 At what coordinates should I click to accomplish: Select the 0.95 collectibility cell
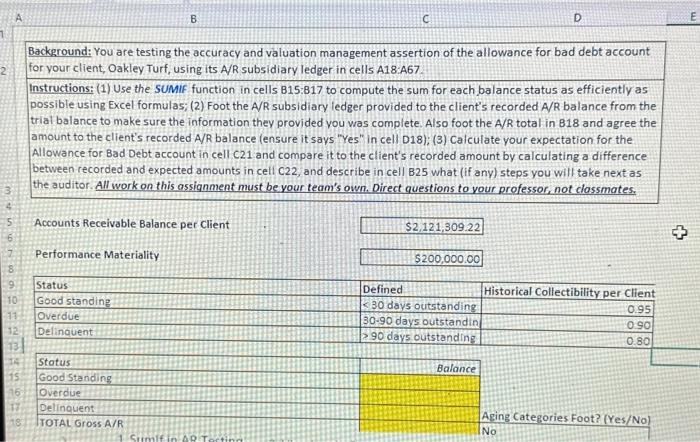coord(567,309)
